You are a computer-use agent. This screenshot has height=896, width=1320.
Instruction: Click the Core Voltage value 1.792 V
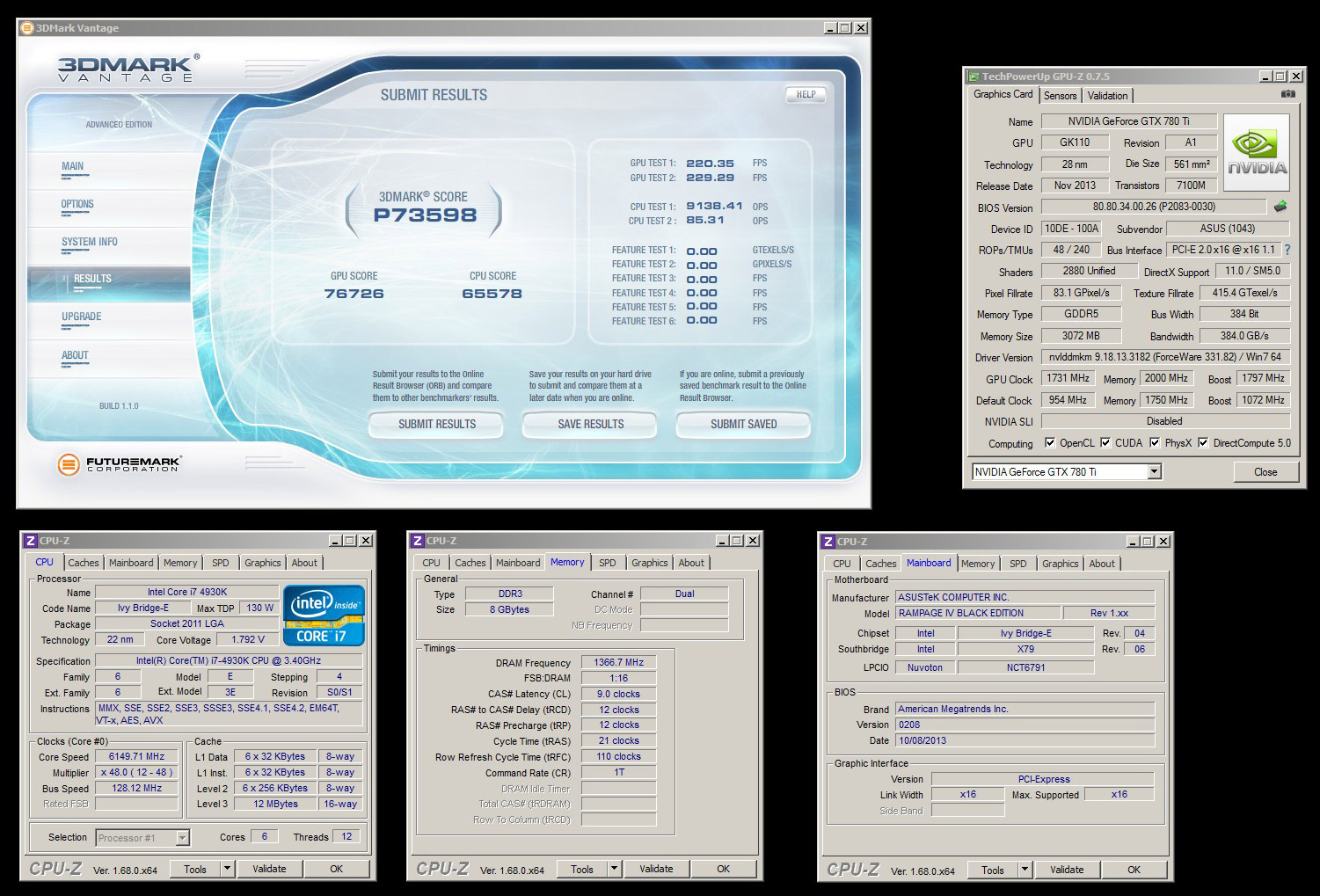pyautogui.click(x=248, y=639)
